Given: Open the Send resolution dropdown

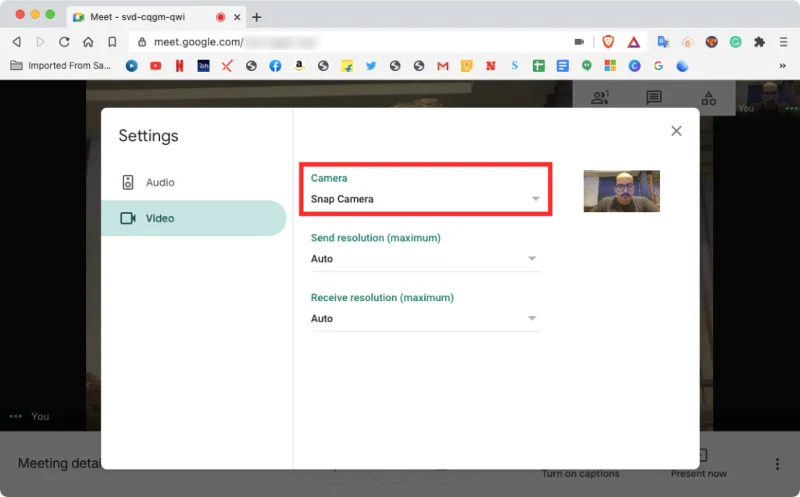Looking at the screenshot, I should coord(425,259).
